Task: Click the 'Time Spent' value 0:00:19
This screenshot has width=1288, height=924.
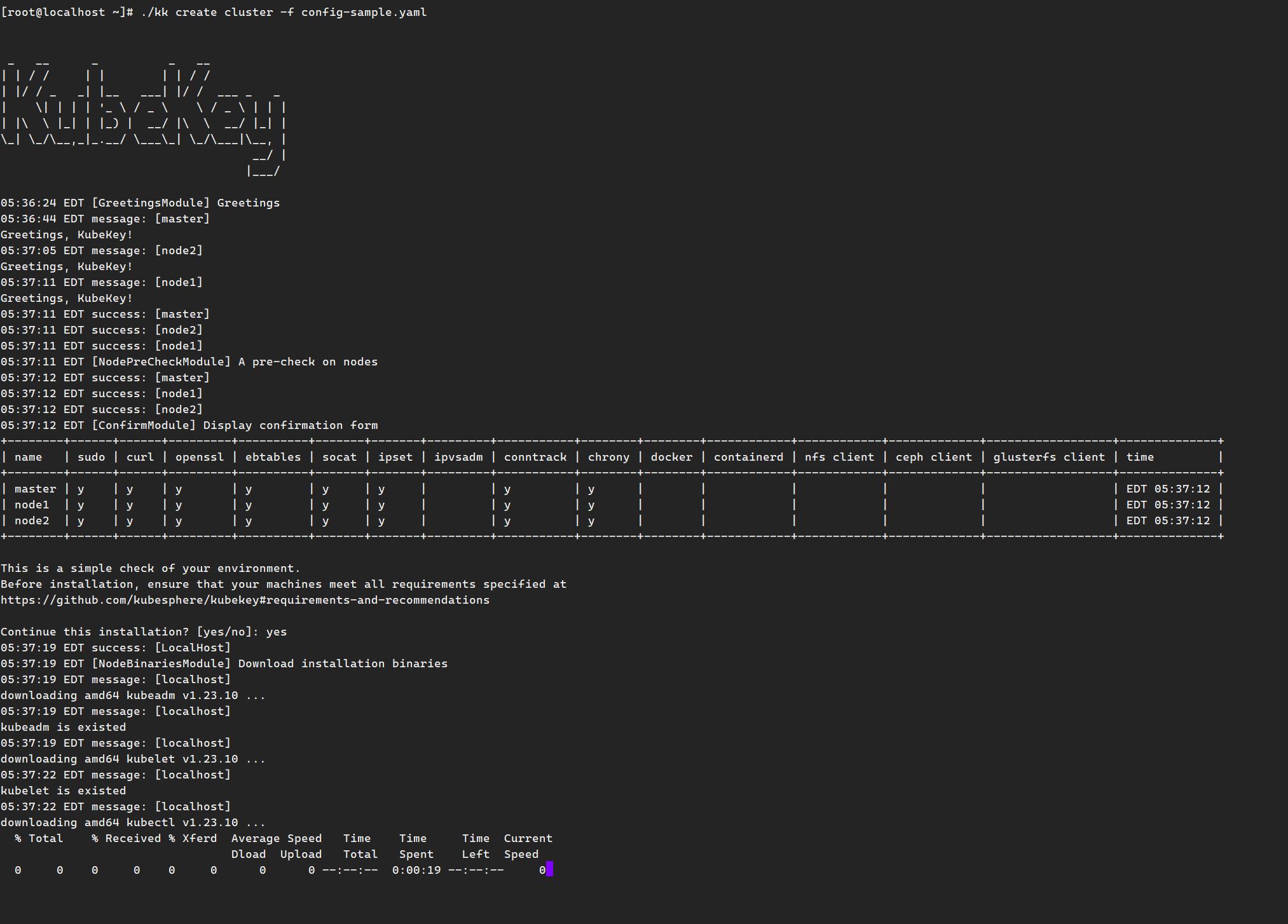Action: pos(416,870)
